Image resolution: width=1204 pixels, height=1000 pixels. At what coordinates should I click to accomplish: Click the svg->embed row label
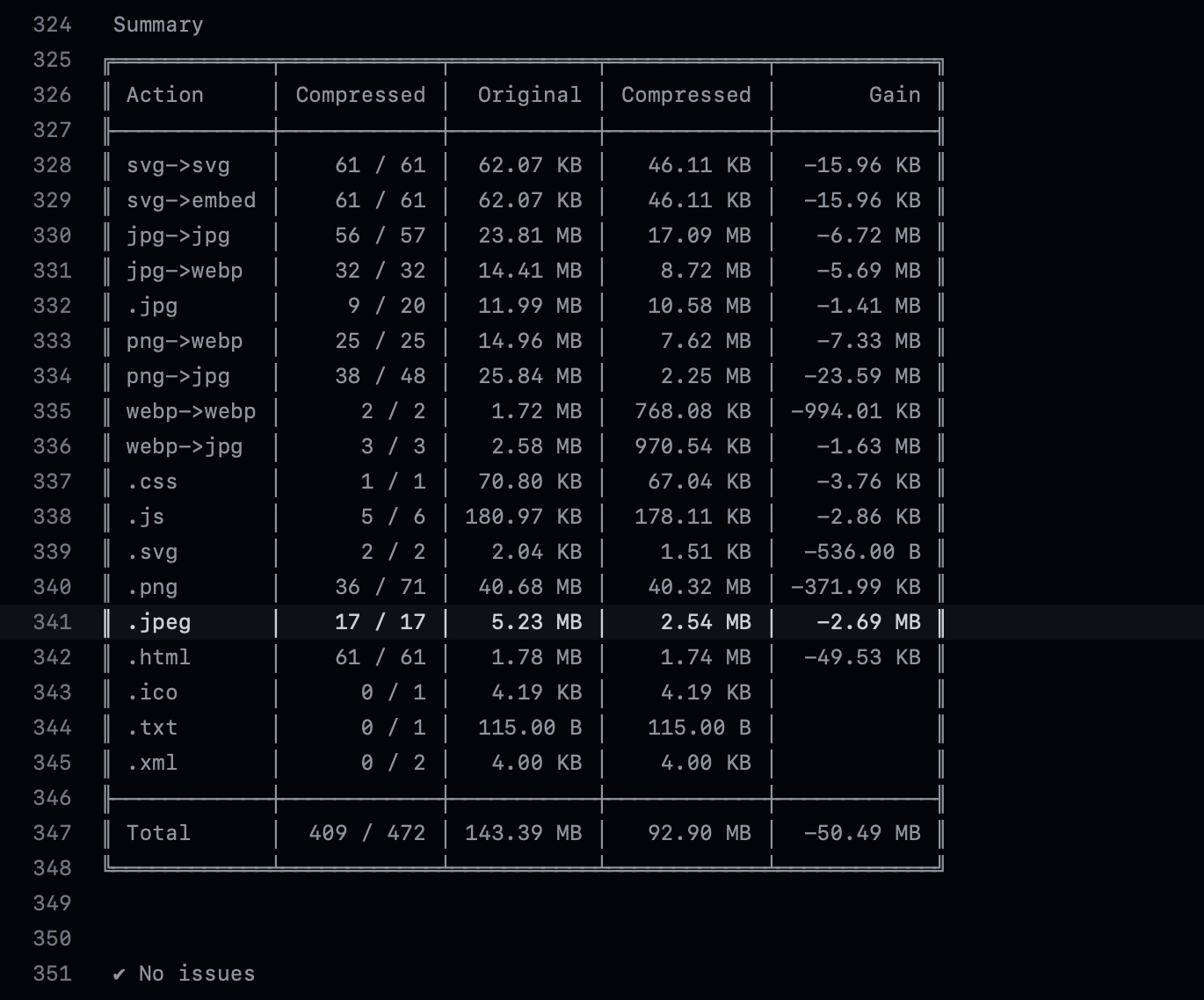(x=191, y=200)
